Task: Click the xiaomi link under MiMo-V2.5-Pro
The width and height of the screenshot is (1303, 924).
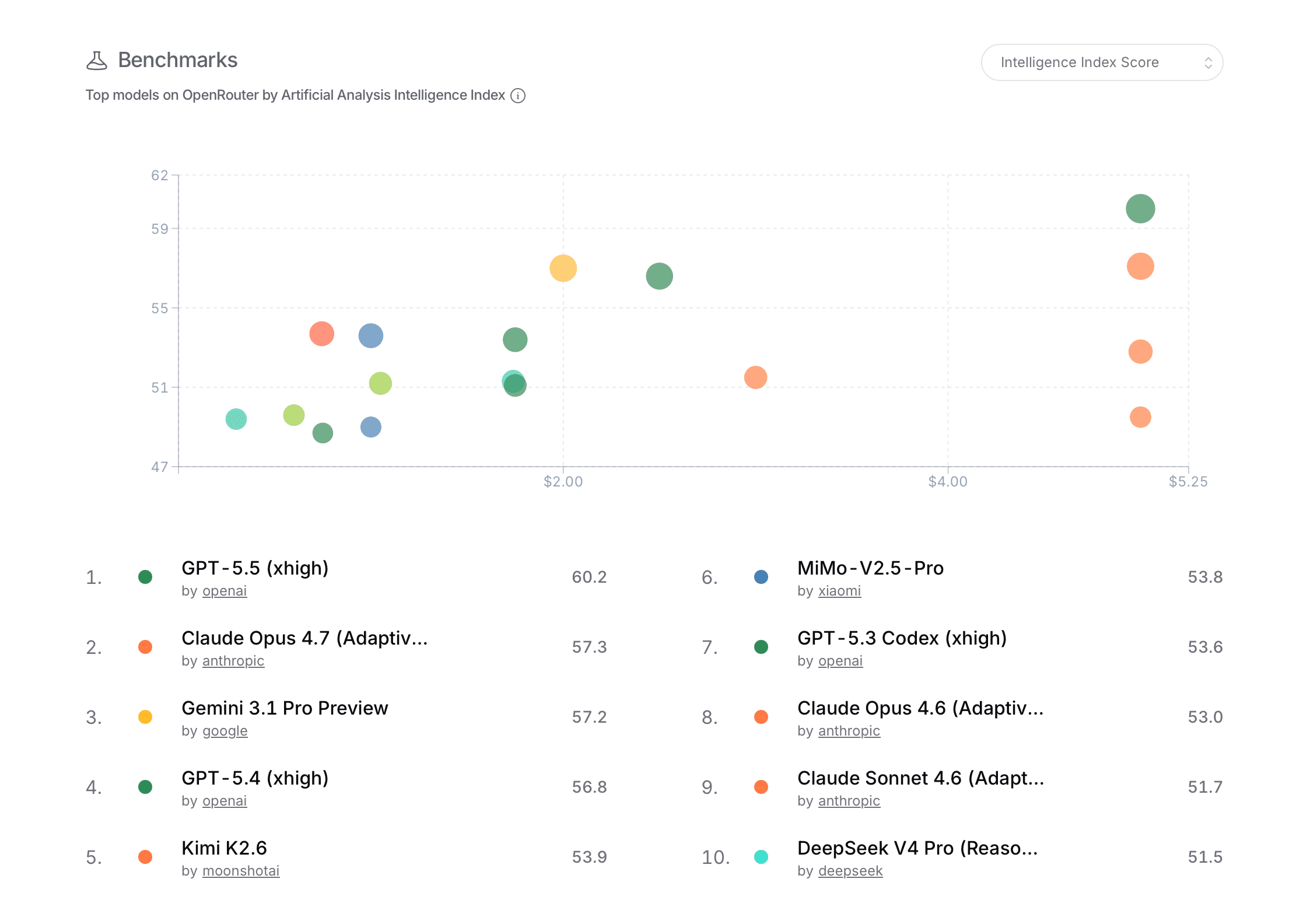Action: [x=840, y=591]
